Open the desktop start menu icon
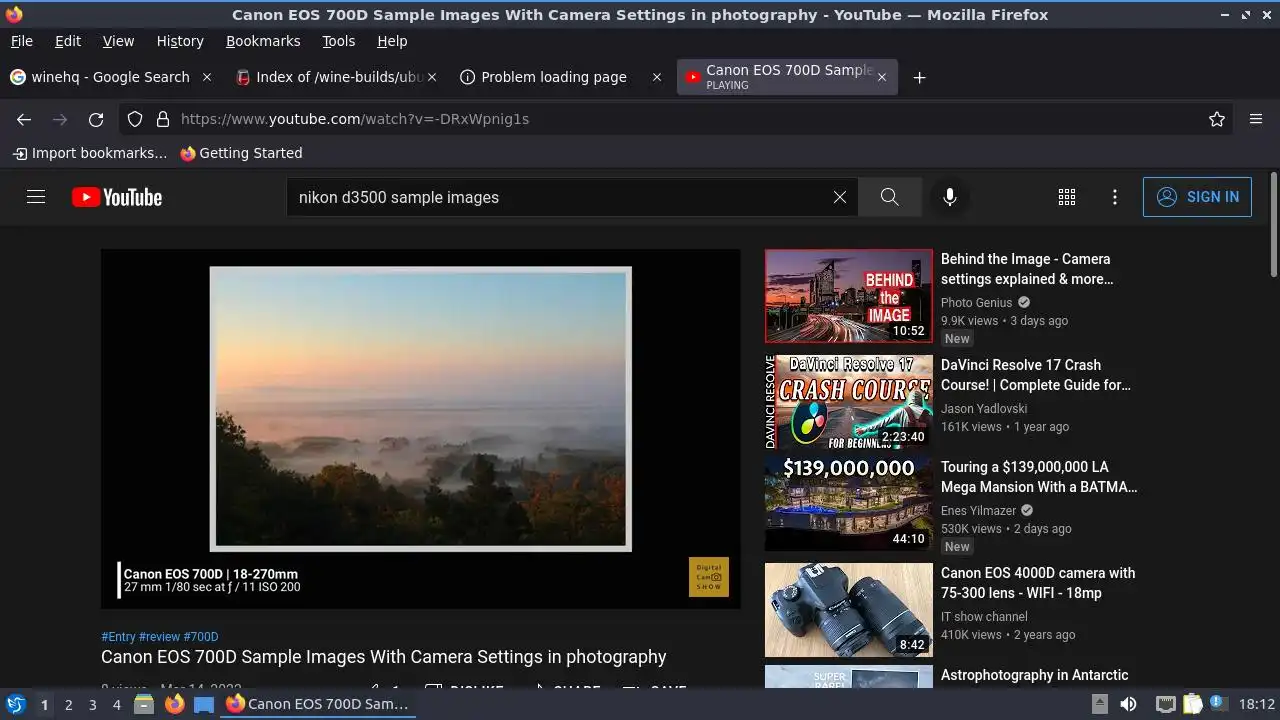This screenshot has height=720, width=1280. (x=16, y=704)
